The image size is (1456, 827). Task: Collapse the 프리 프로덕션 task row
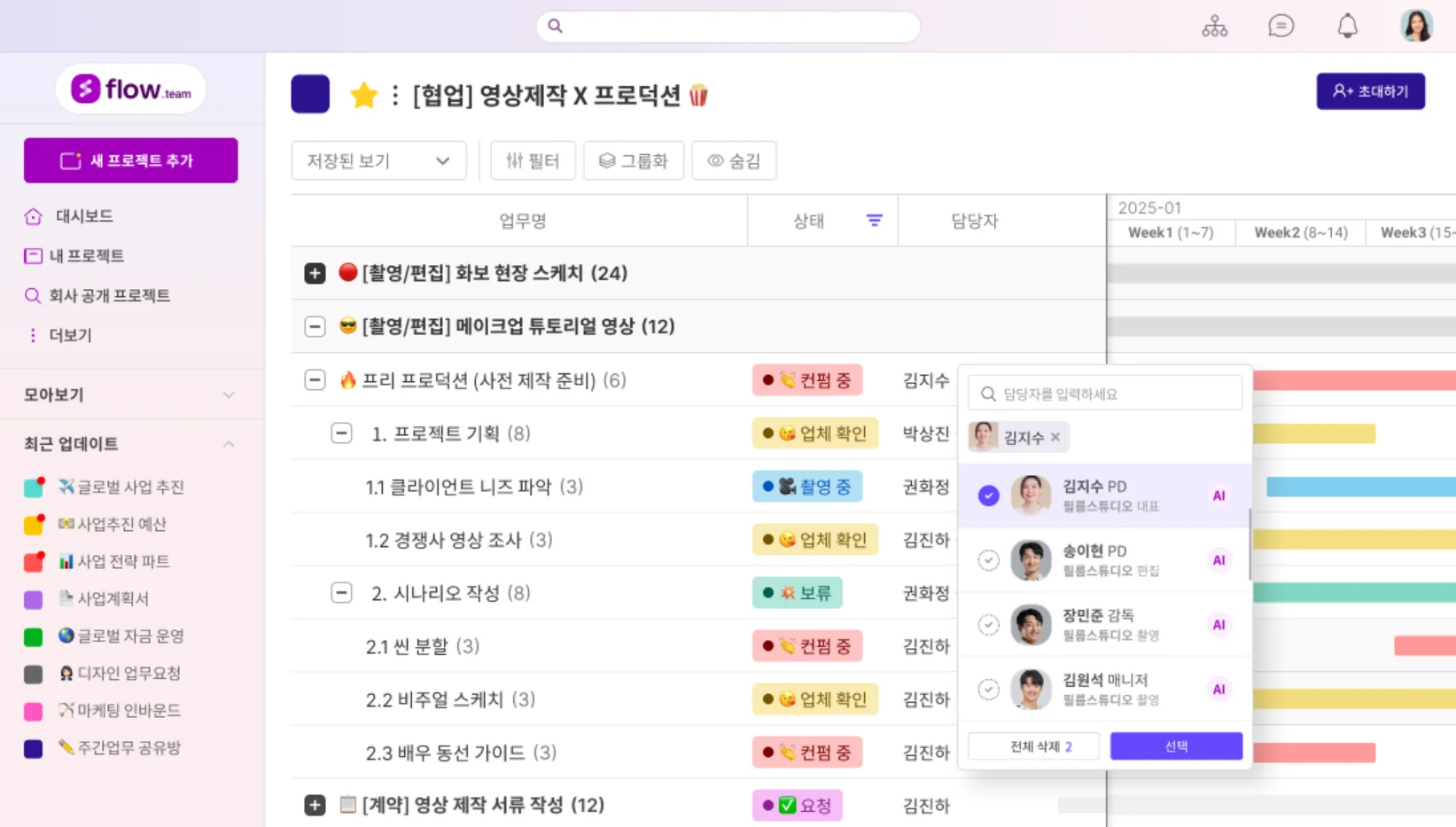click(x=315, y=380)
